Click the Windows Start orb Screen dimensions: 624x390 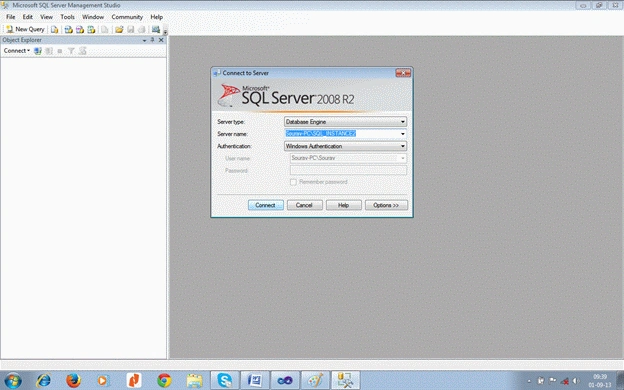(13, 380)
